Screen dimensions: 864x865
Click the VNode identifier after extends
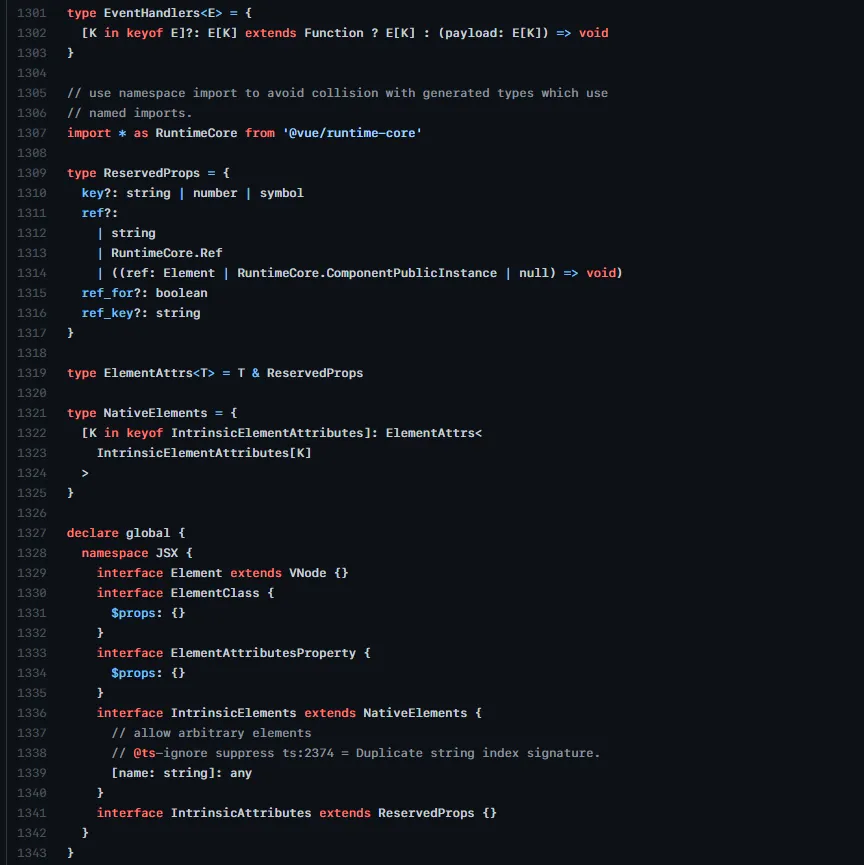click(307, 573)
